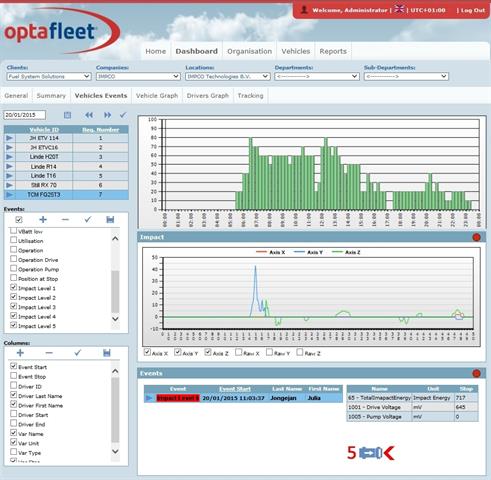Save event selection with Events disk icon

pos(110,220)
